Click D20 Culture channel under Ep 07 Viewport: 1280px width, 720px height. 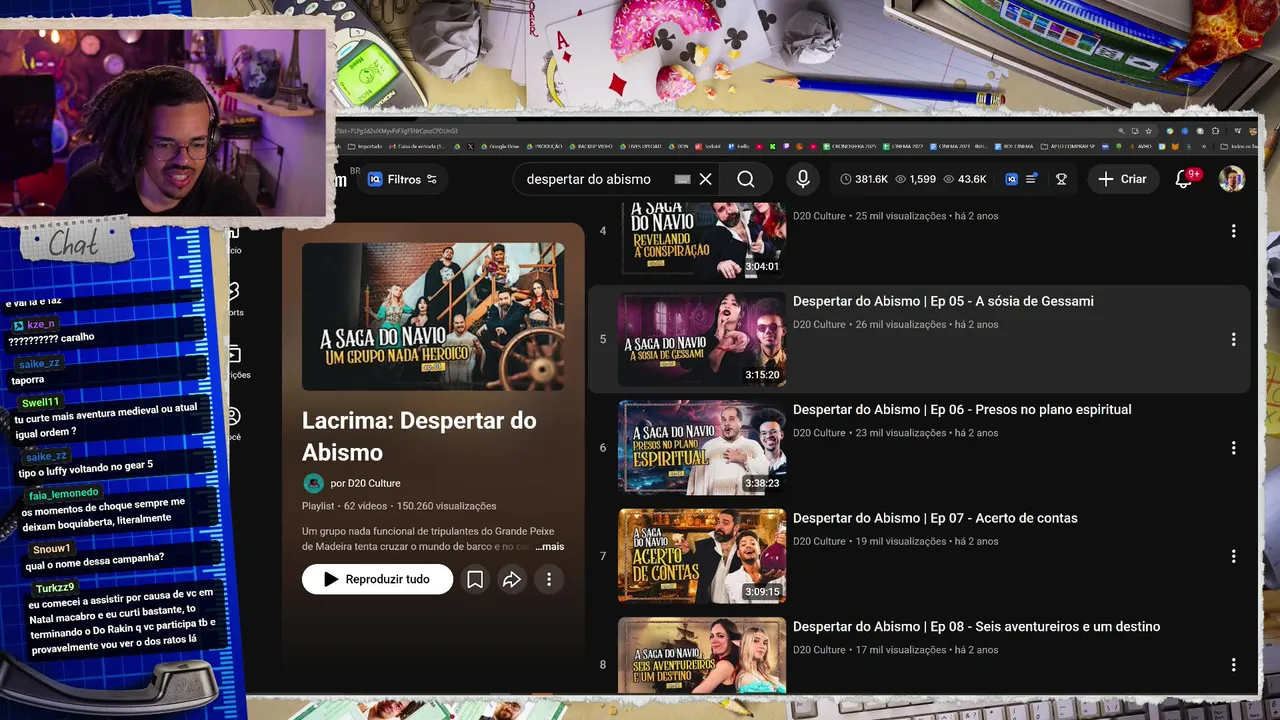819,541
